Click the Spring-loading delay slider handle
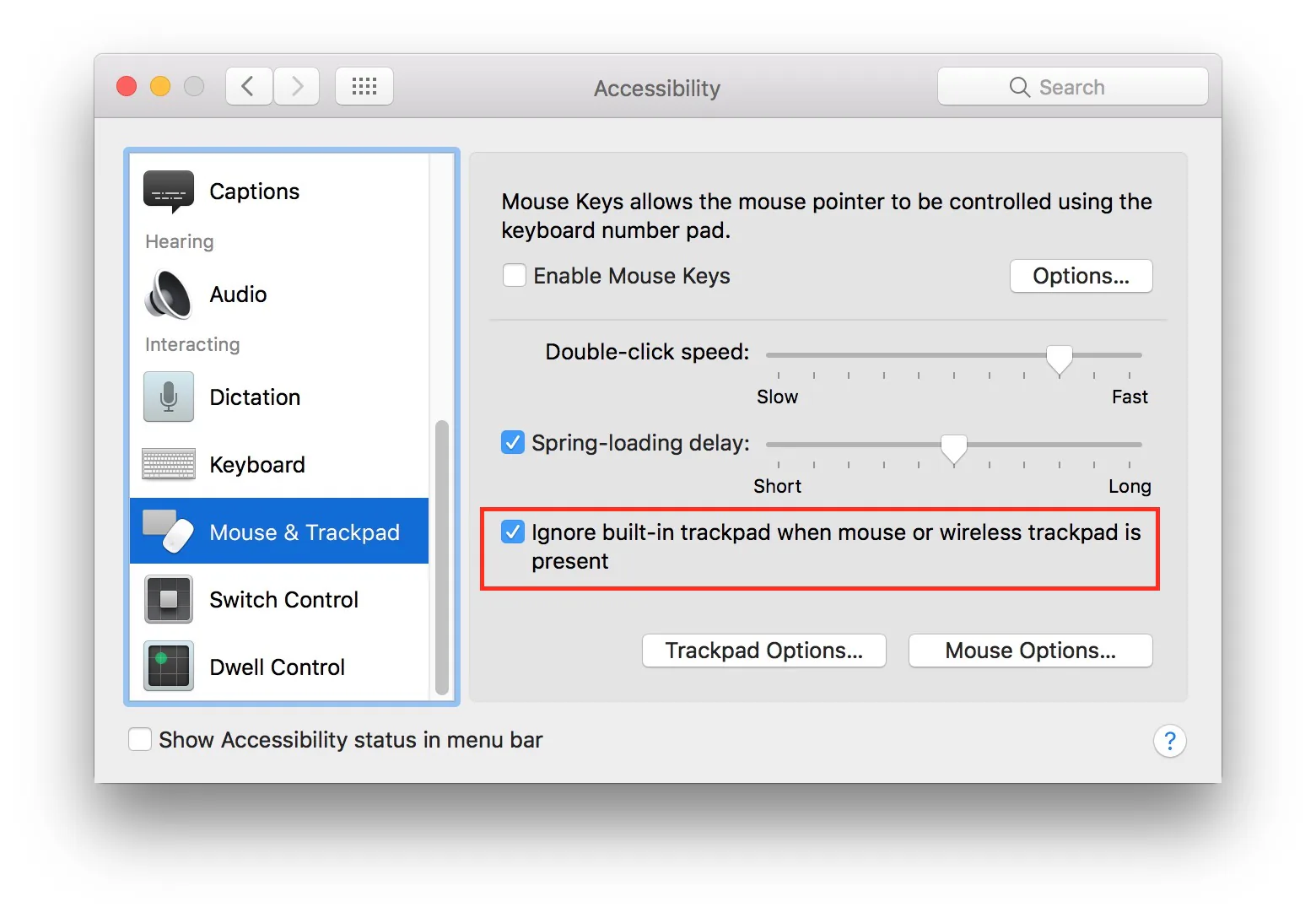The height and width of the screenshot is (918, 1316). point(953,449)
